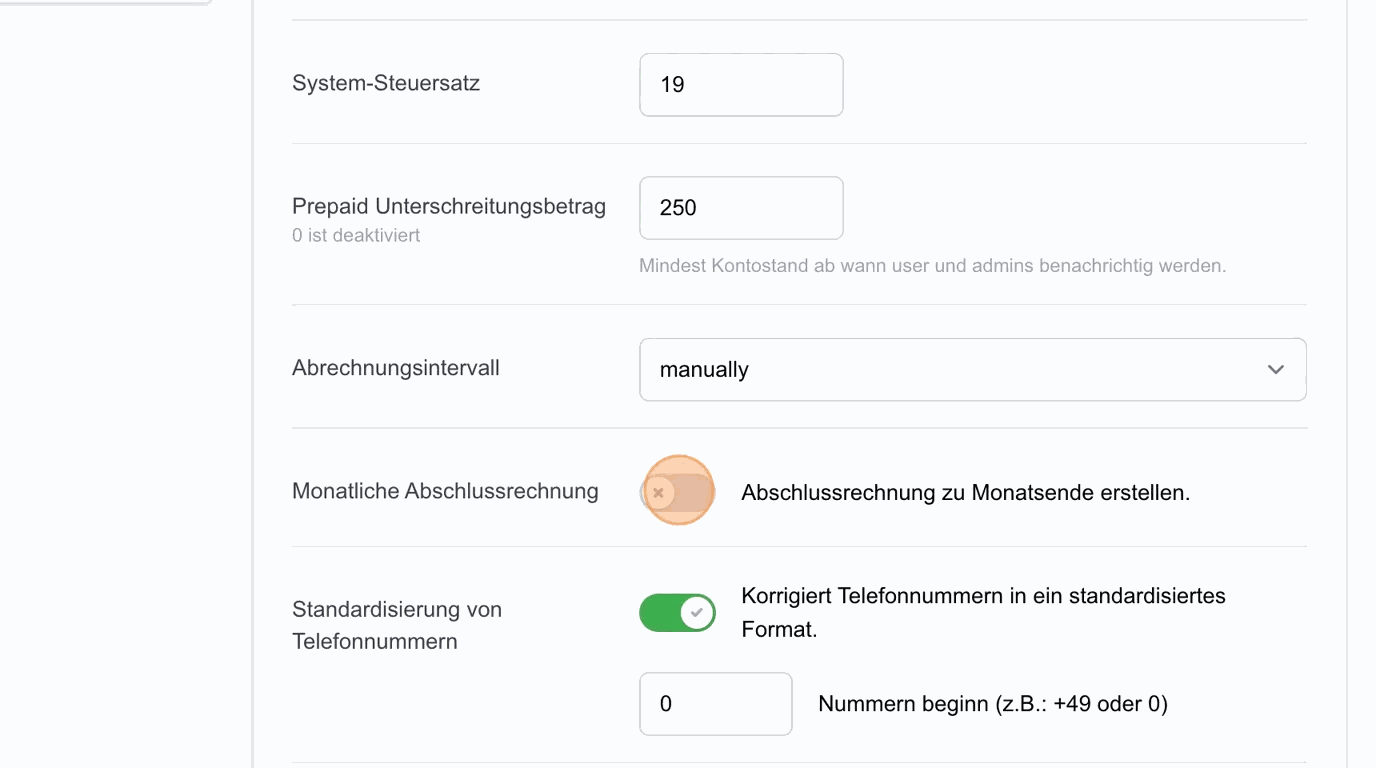
Task: Click the Nummern beginn prefix field
Action: (716, 704)
